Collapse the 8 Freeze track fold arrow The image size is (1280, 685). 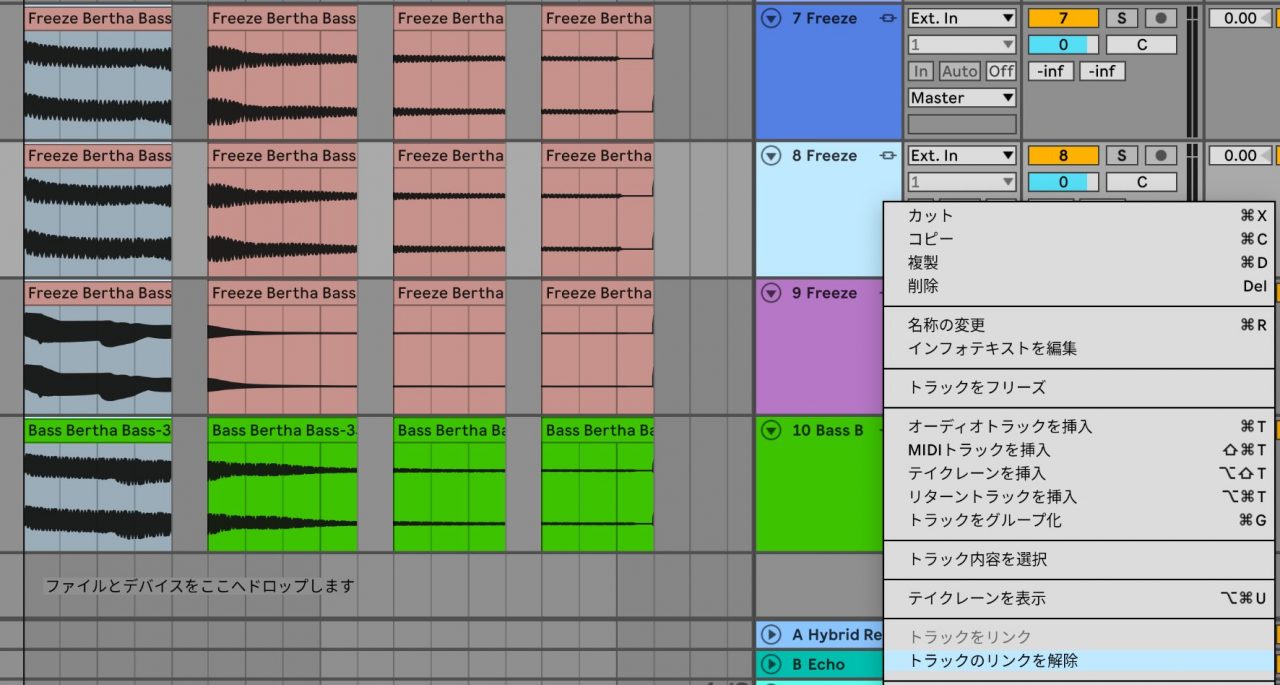[770, 155]
